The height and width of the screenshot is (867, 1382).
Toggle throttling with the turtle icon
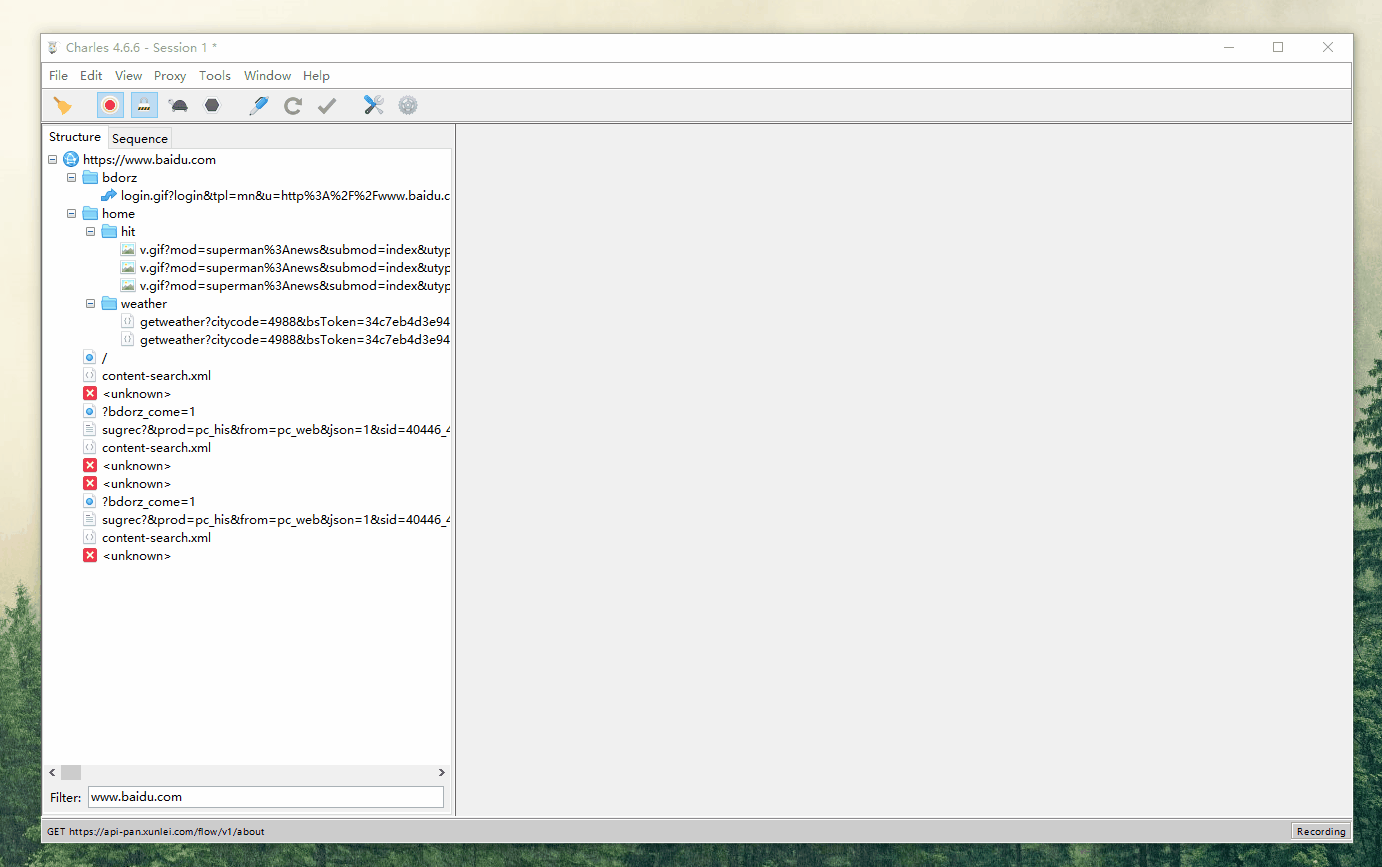click(x=179, y=105)
